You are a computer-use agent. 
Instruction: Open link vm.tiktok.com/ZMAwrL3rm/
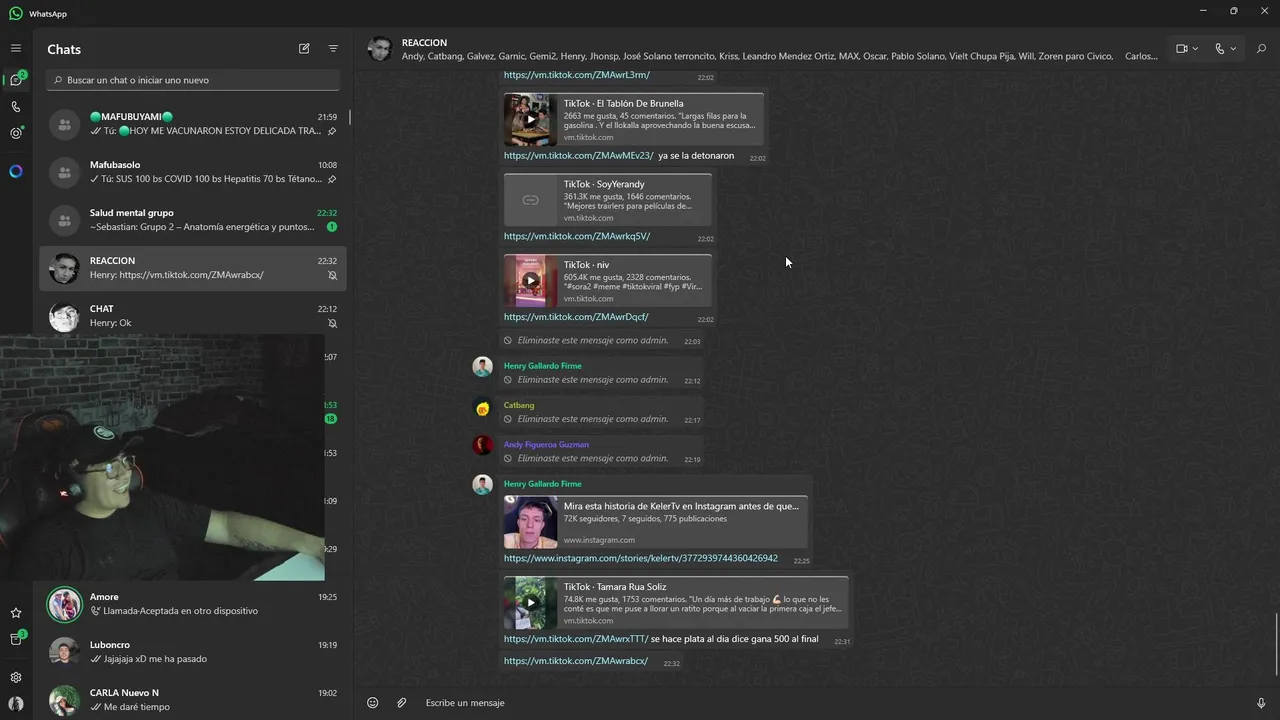tap(576, 75)
